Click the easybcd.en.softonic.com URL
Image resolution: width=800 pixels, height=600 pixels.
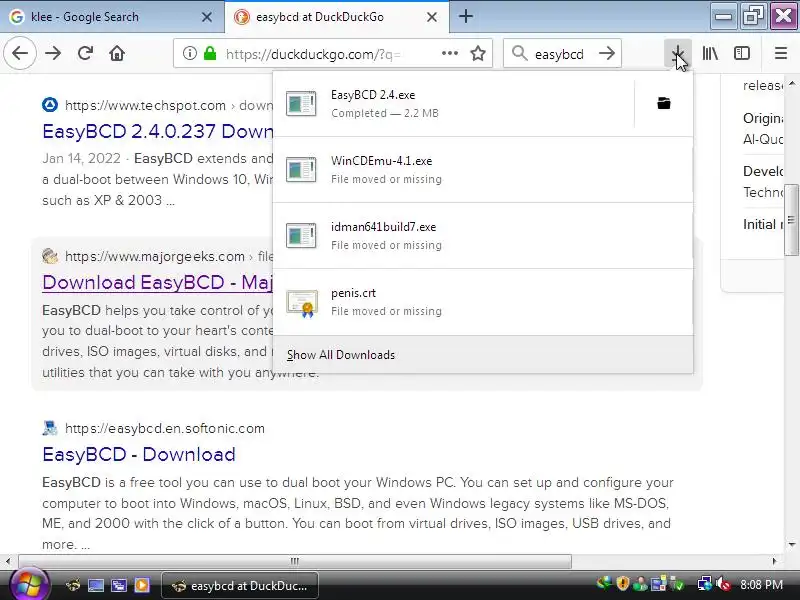[165, 428]
